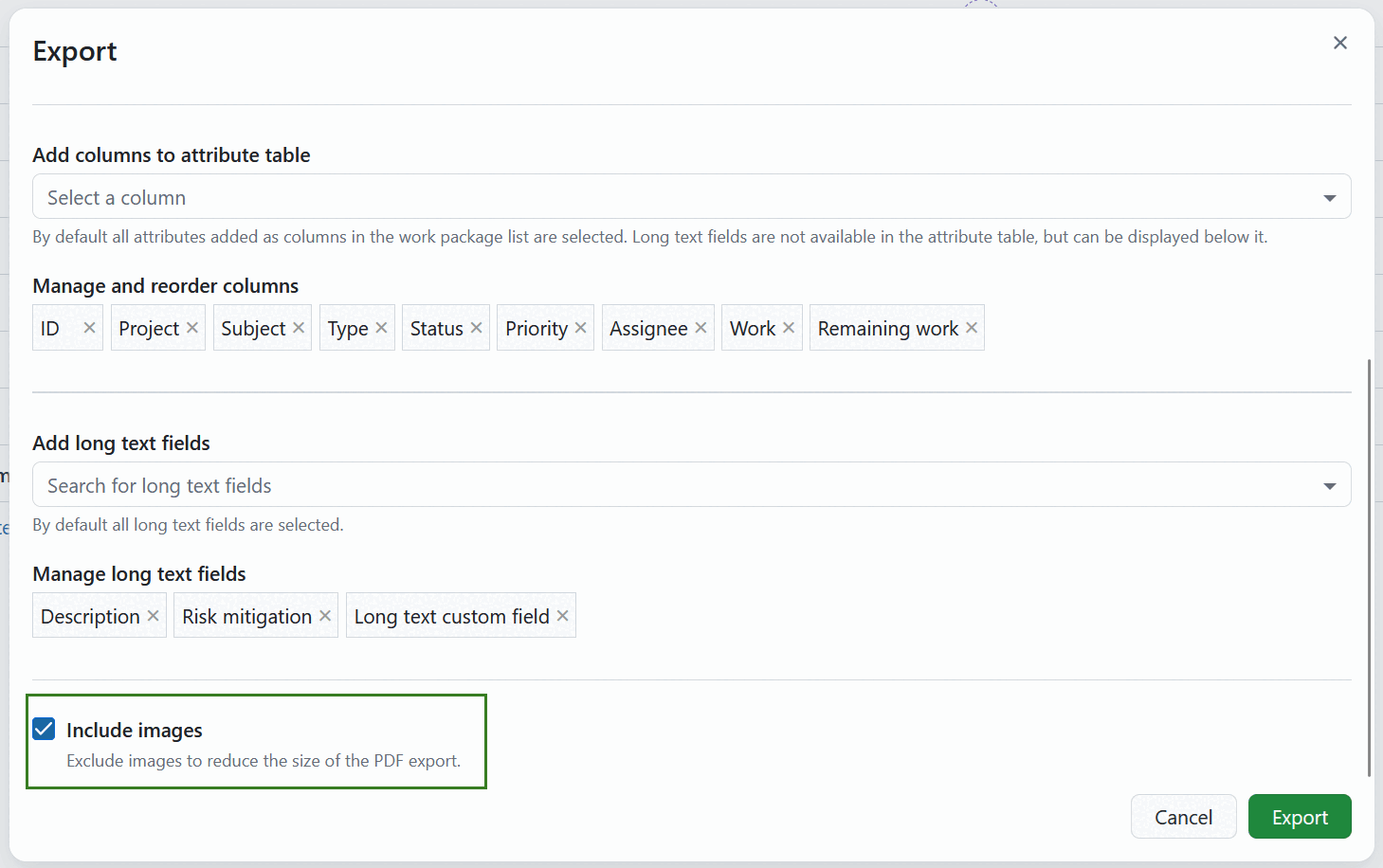Remove the Remaining work column
The image size is (1383, 868).
[971, 327]
